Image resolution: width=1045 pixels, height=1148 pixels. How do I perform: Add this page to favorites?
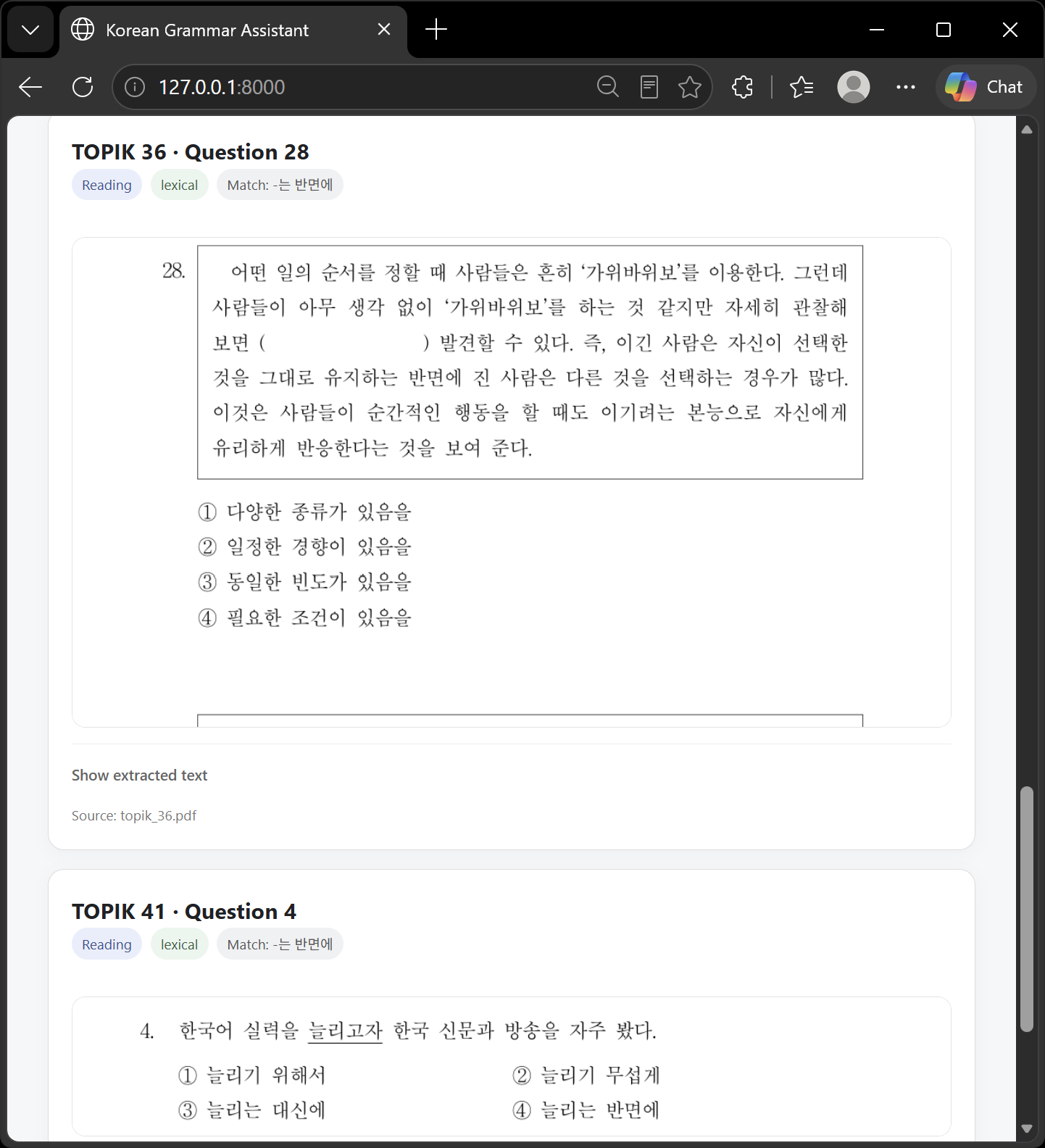pyautogui.click(x=690, y=87)
